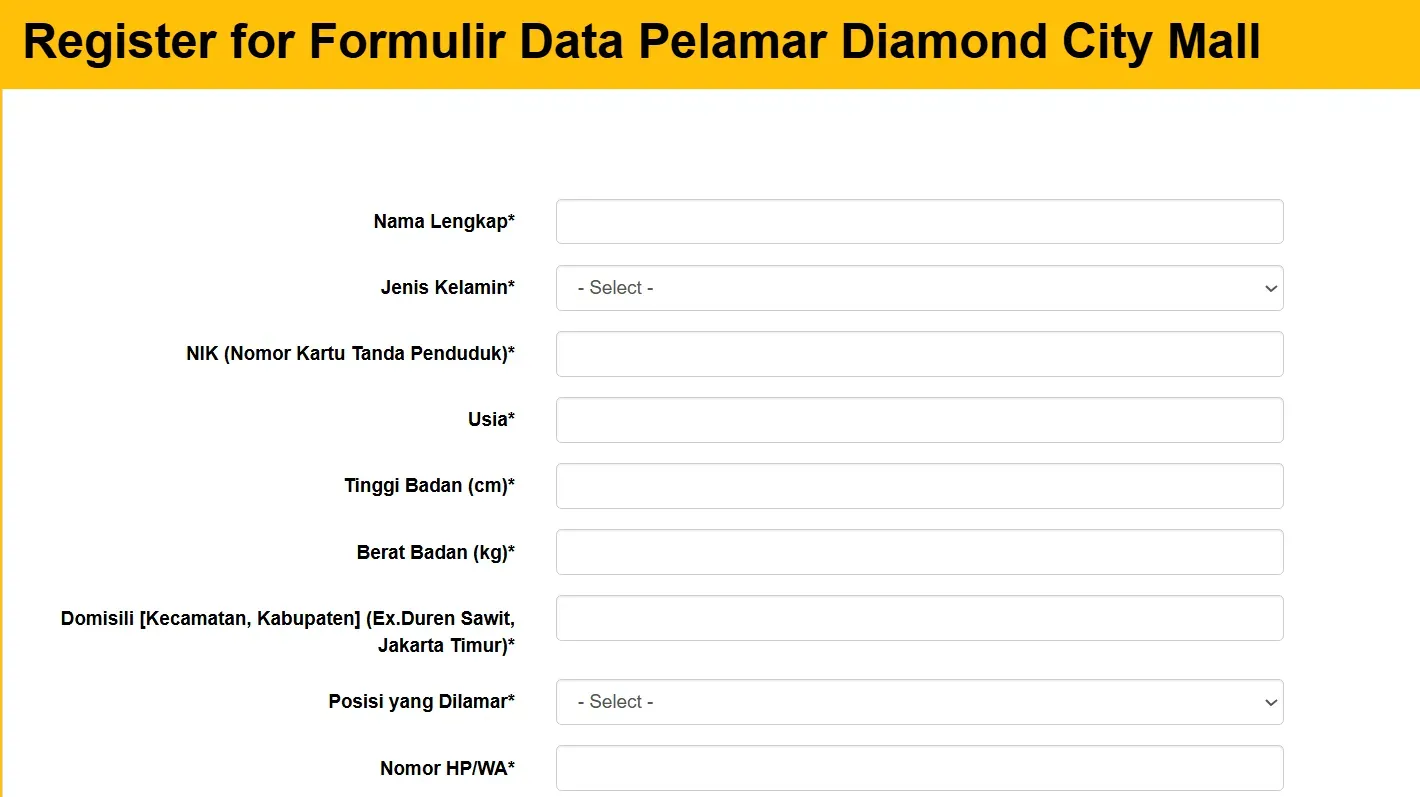Click the Register for Formulir Data Pelamar heading

(x=641, y=43)
